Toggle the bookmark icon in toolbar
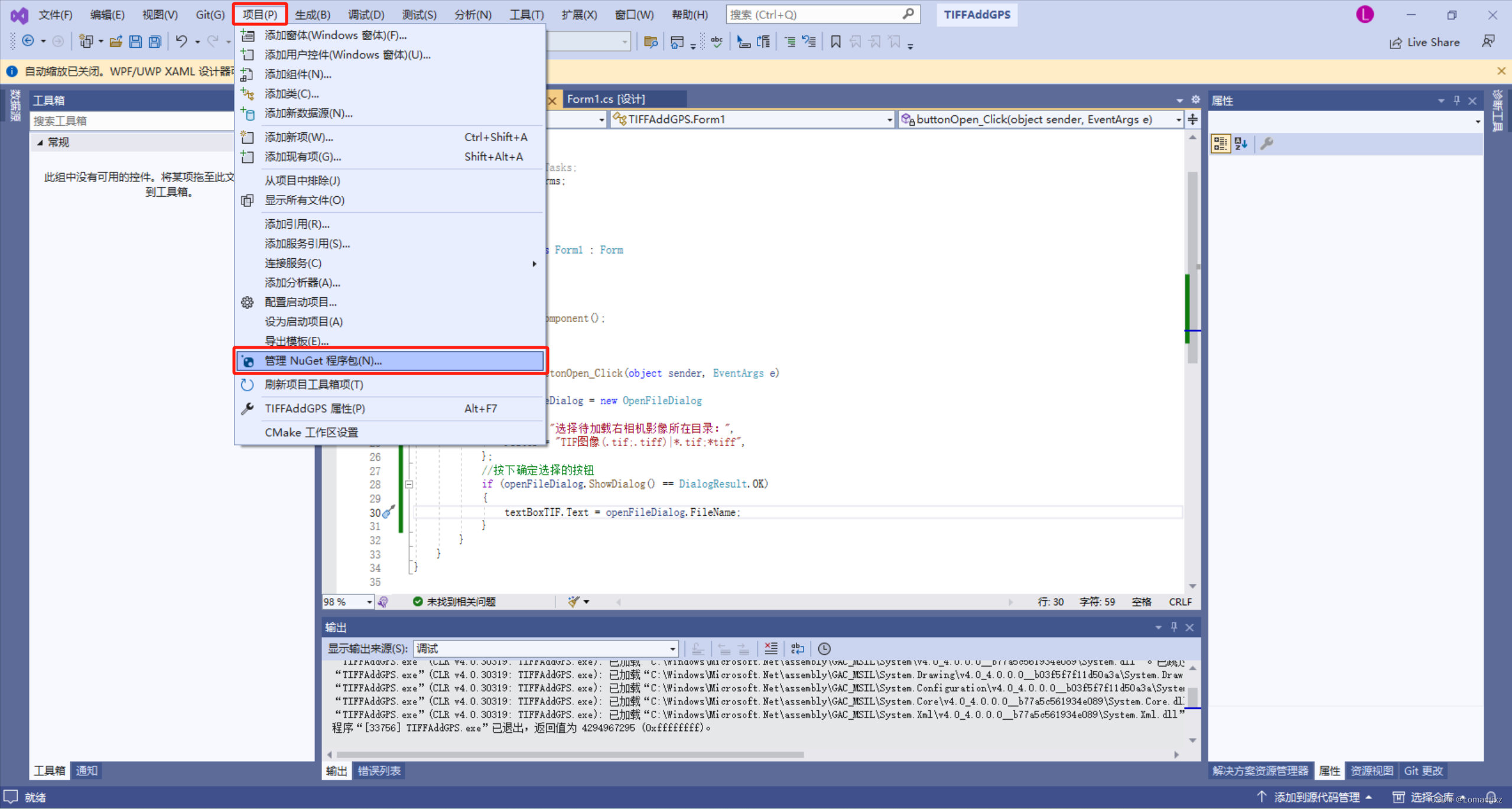Screen dimensions: 1512x809 pos(835,42)
